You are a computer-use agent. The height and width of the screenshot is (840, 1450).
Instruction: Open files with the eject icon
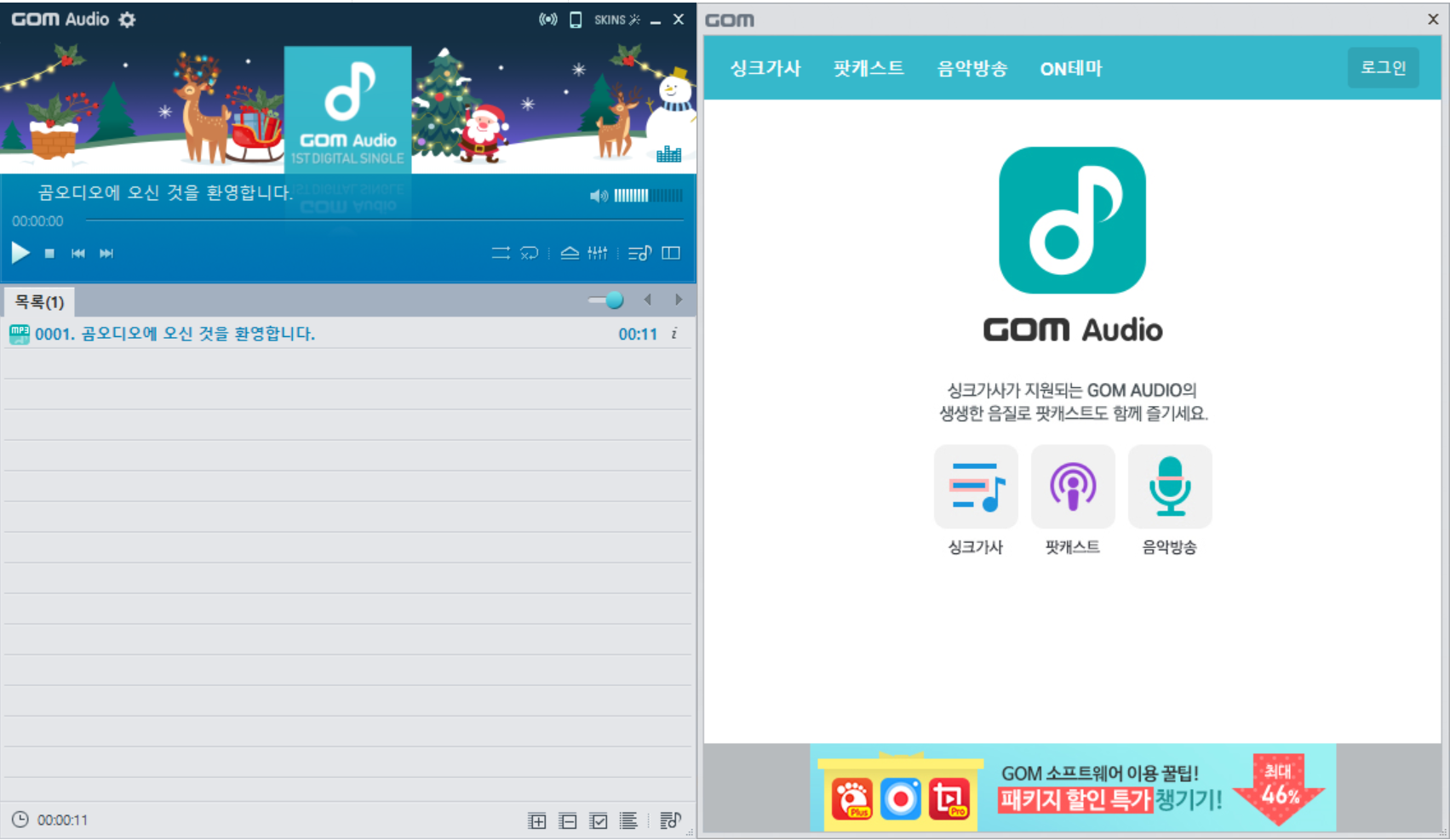pyautogui.click(x=570, y=253)
